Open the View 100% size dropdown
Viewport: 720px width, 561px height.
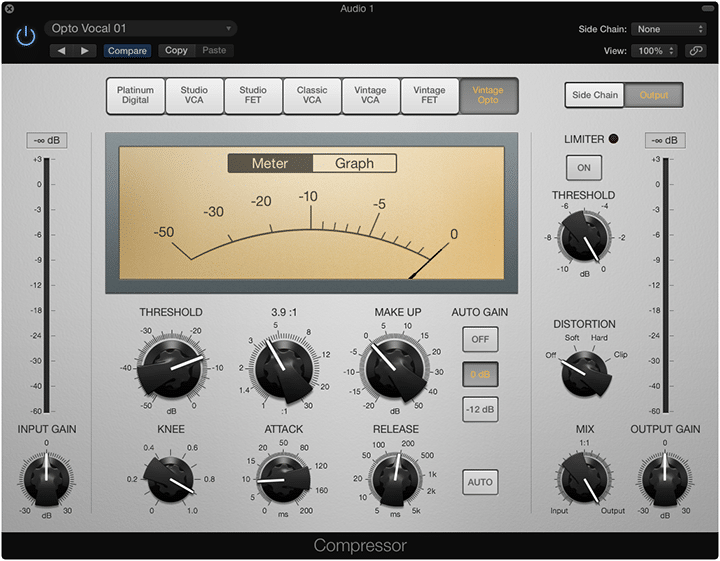654,50
